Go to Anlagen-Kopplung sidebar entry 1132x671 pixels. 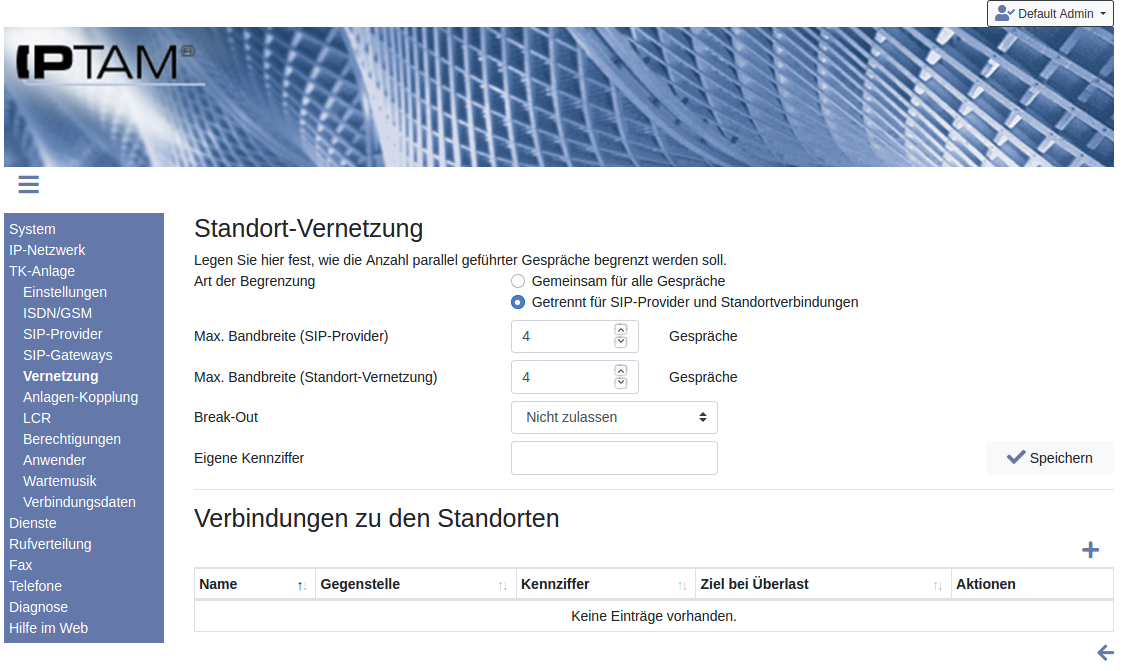(x=80, y=397)
